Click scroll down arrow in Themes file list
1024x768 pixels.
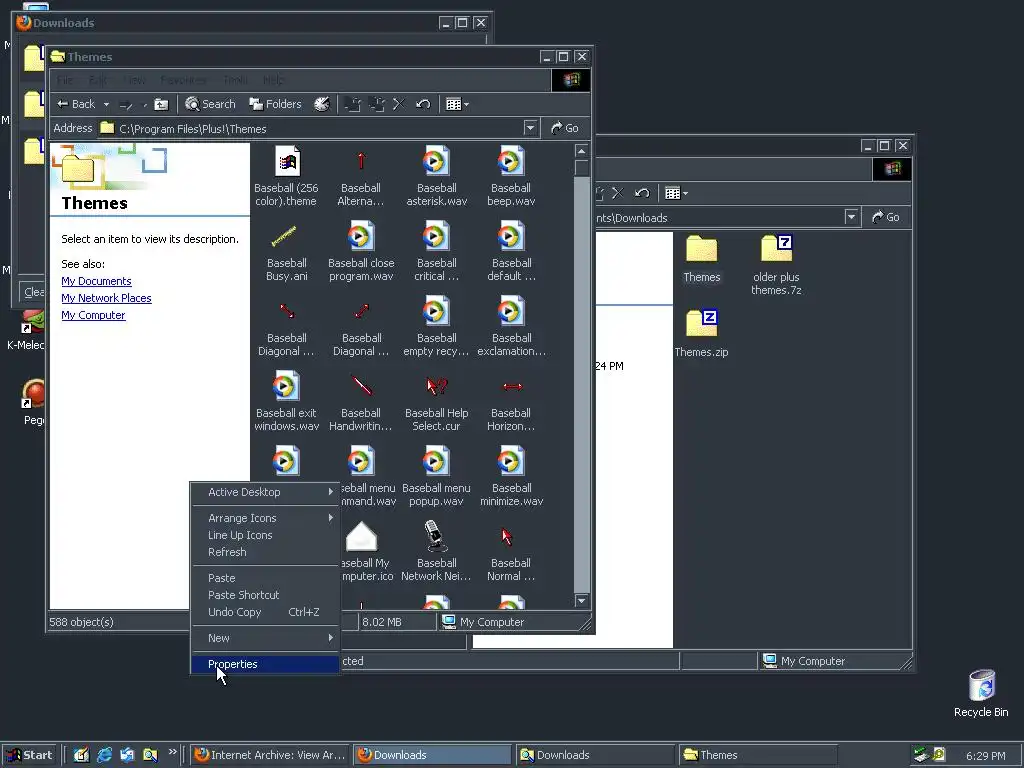click(x=581, y=600)
